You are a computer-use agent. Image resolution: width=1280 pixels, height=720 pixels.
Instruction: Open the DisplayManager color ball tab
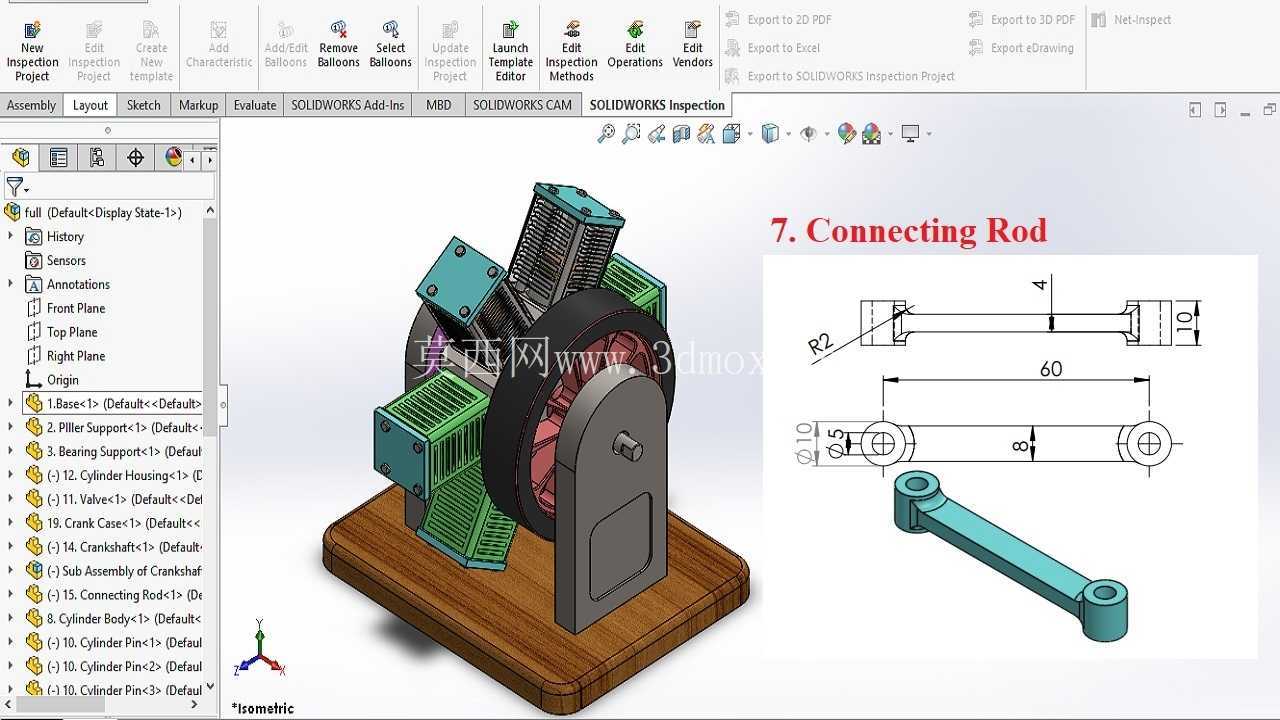[x=173, y=157]
